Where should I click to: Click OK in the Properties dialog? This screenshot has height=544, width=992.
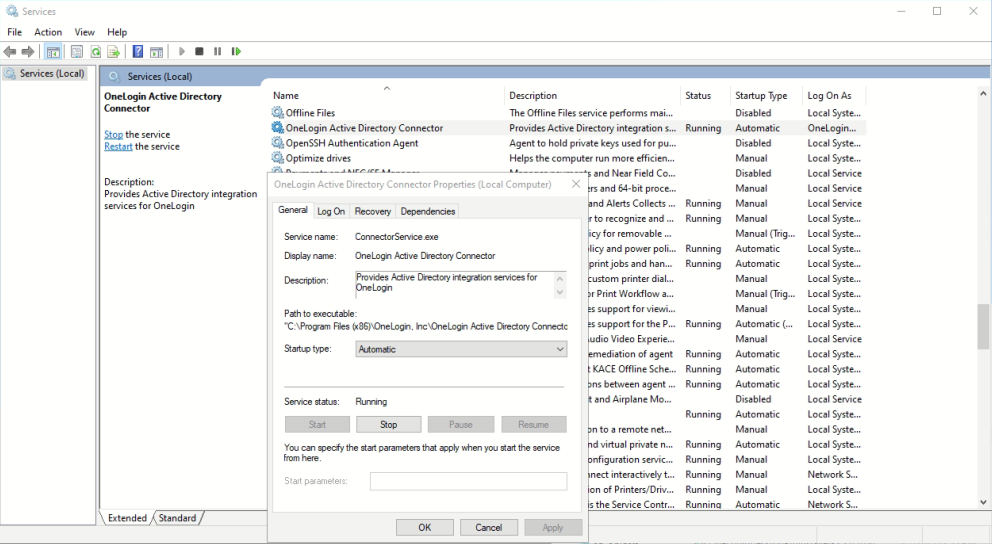click(x=424, y=527)
